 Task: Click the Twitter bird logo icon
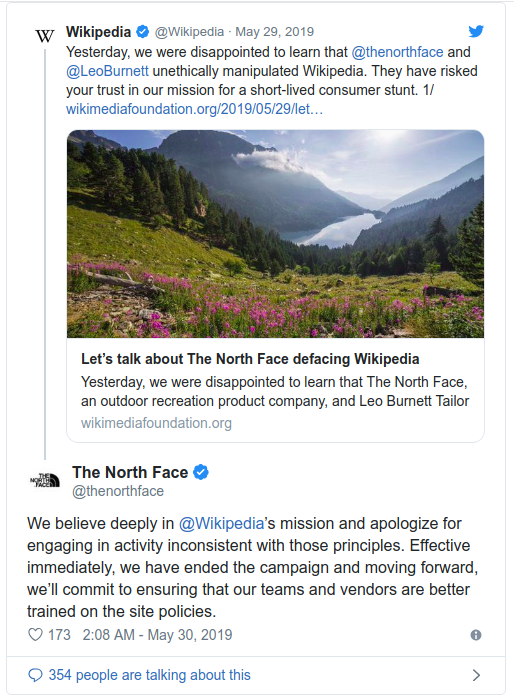476,32
